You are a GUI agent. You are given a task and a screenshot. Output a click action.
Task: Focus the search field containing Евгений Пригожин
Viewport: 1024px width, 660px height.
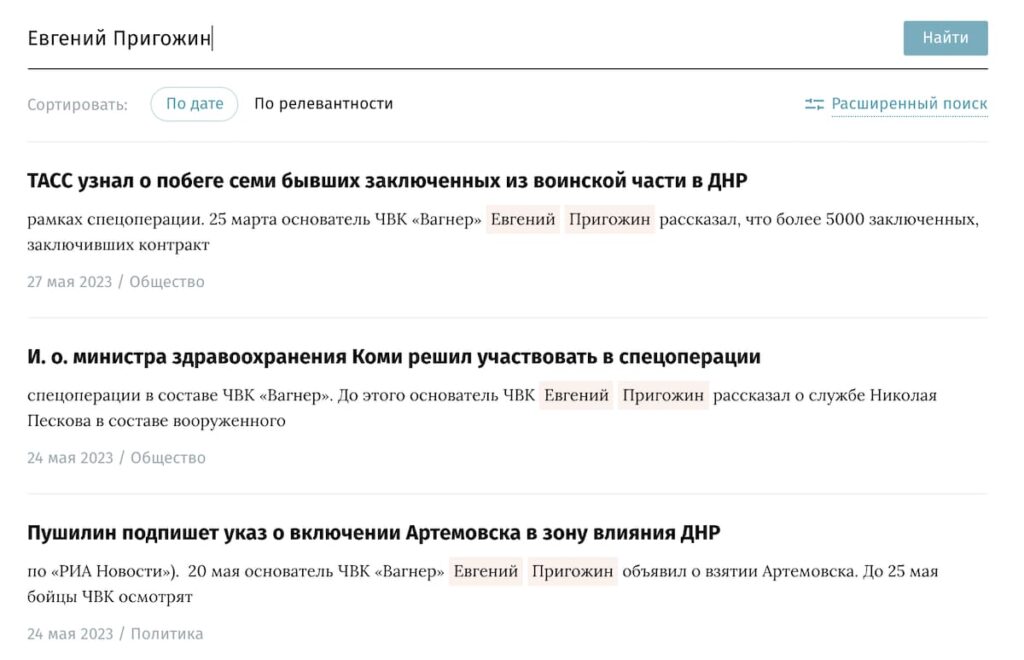pos(450,39)
